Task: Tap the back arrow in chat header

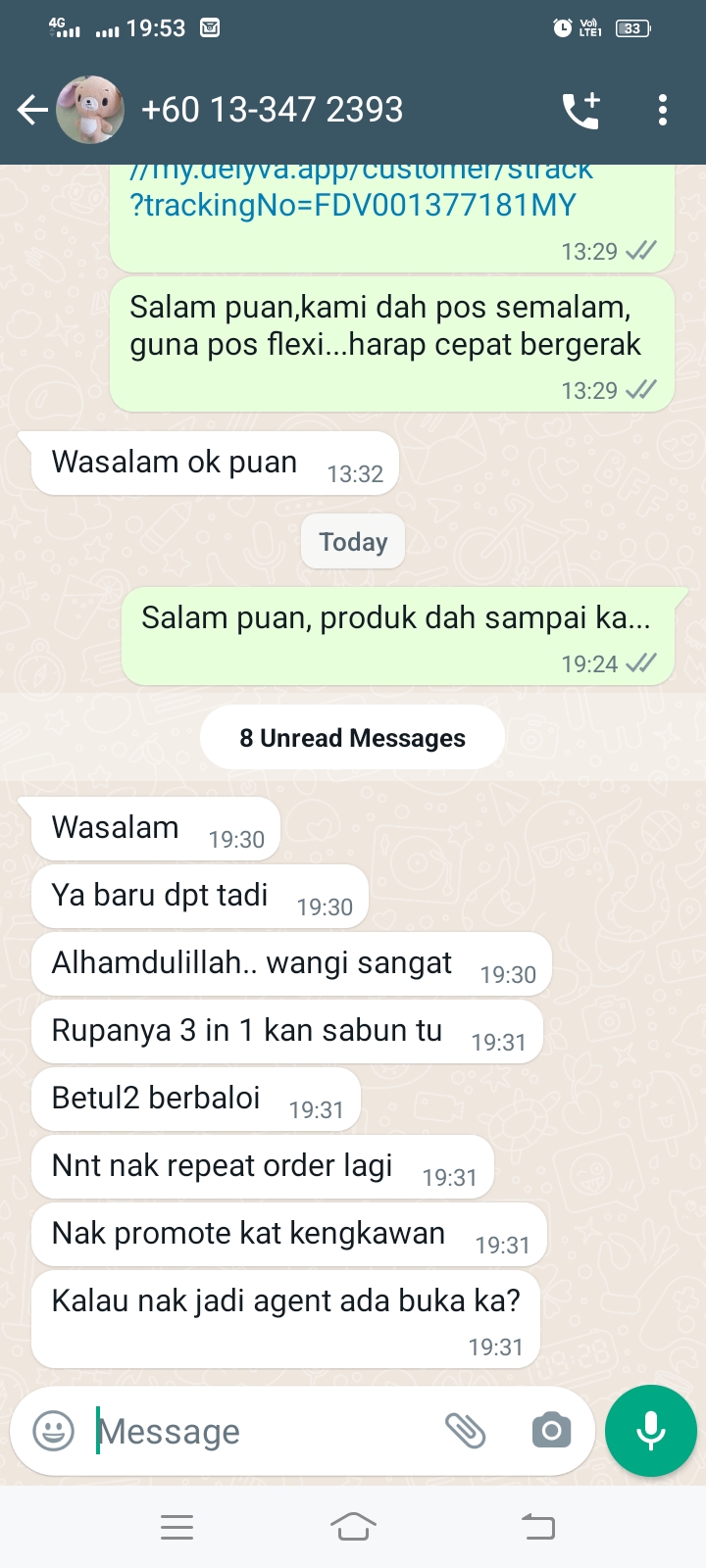Action: click(x=32, y=110)
